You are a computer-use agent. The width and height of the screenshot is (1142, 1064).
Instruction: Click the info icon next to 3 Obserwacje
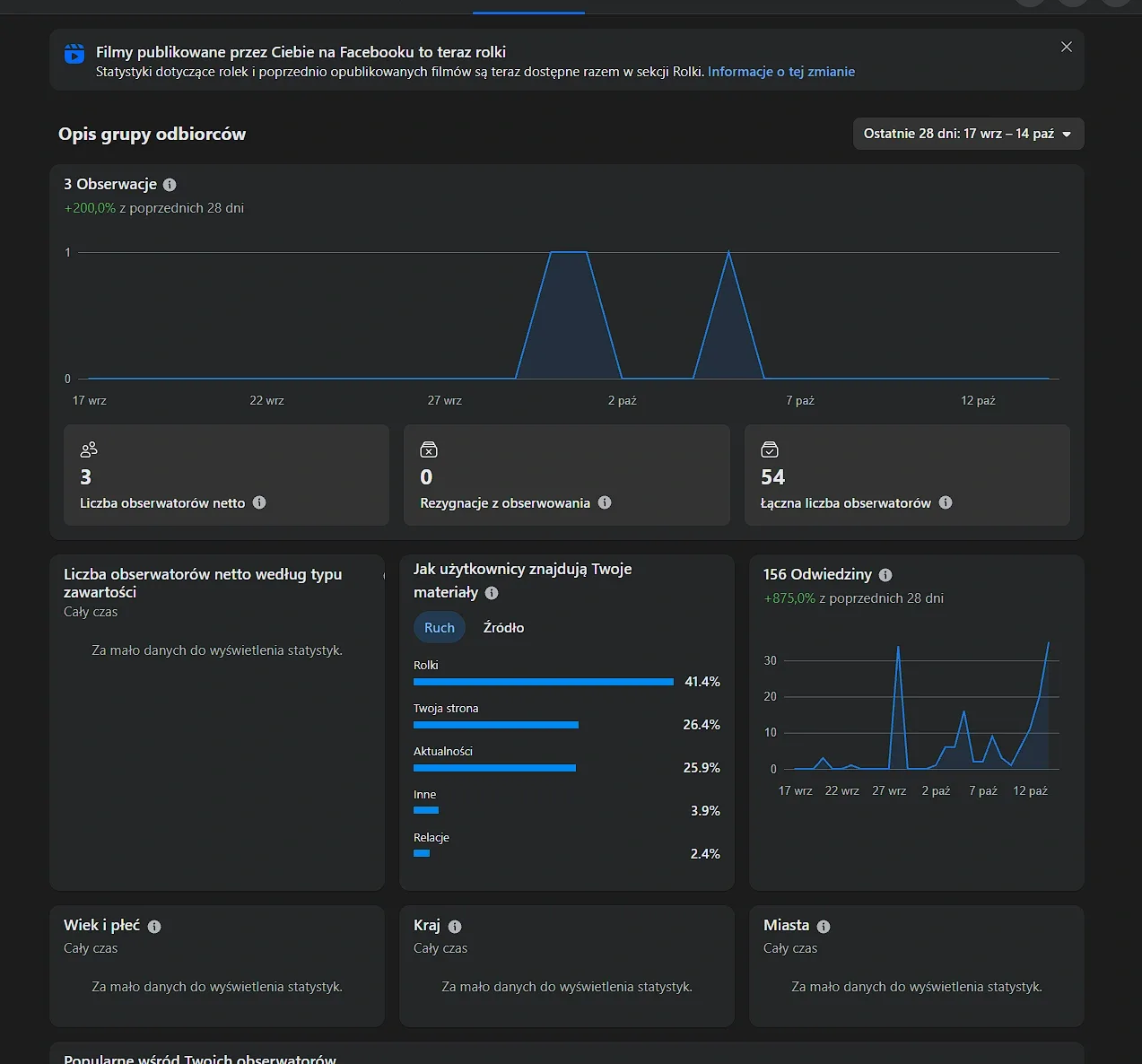click(x=170, y=185)
